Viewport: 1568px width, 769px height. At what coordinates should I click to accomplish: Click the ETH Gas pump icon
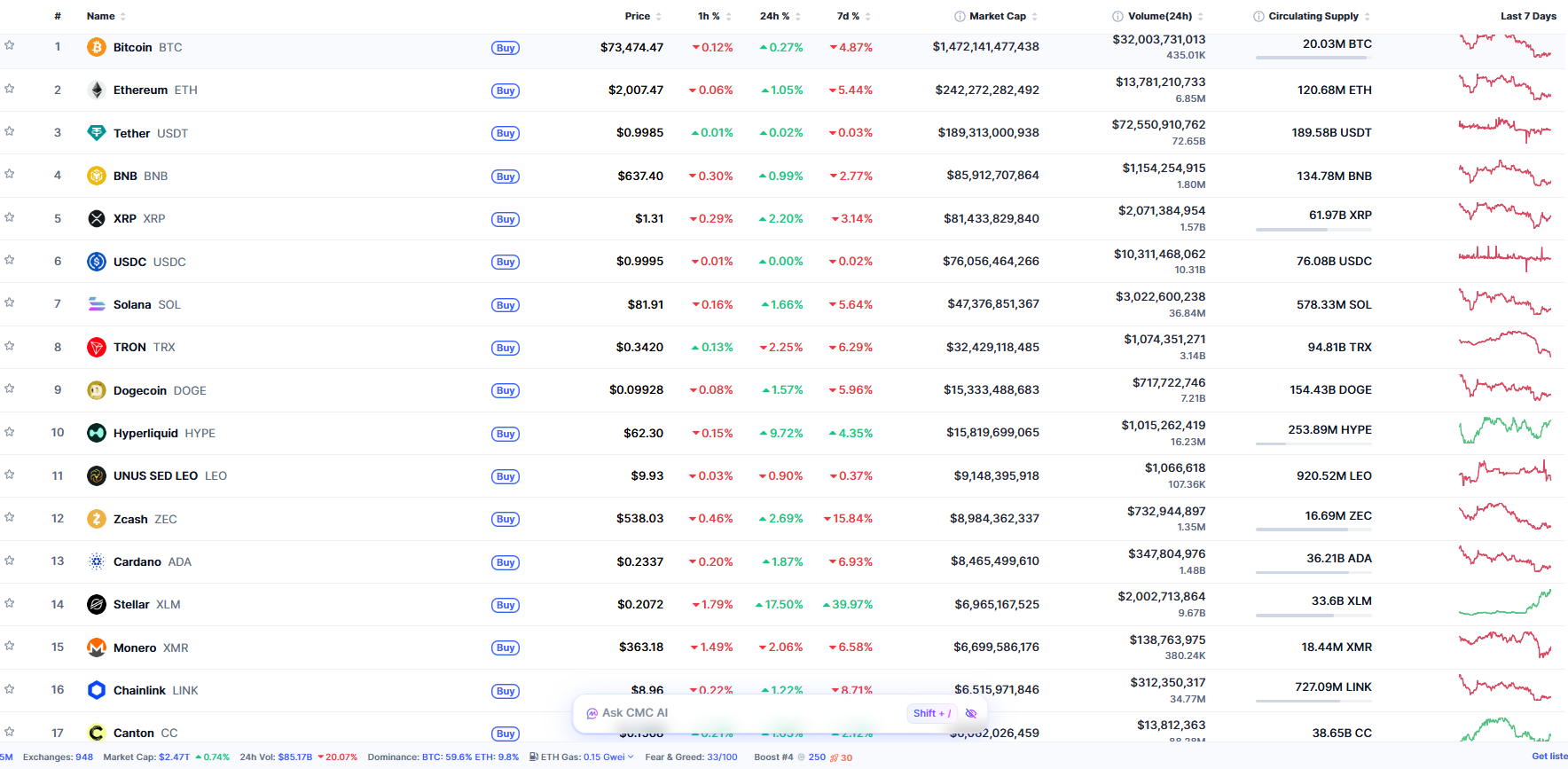pos(534,757)
